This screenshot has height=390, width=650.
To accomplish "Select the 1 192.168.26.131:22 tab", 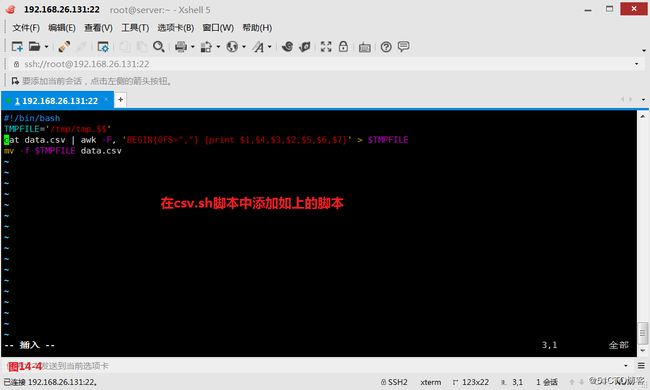I will [x=56, y=100].
